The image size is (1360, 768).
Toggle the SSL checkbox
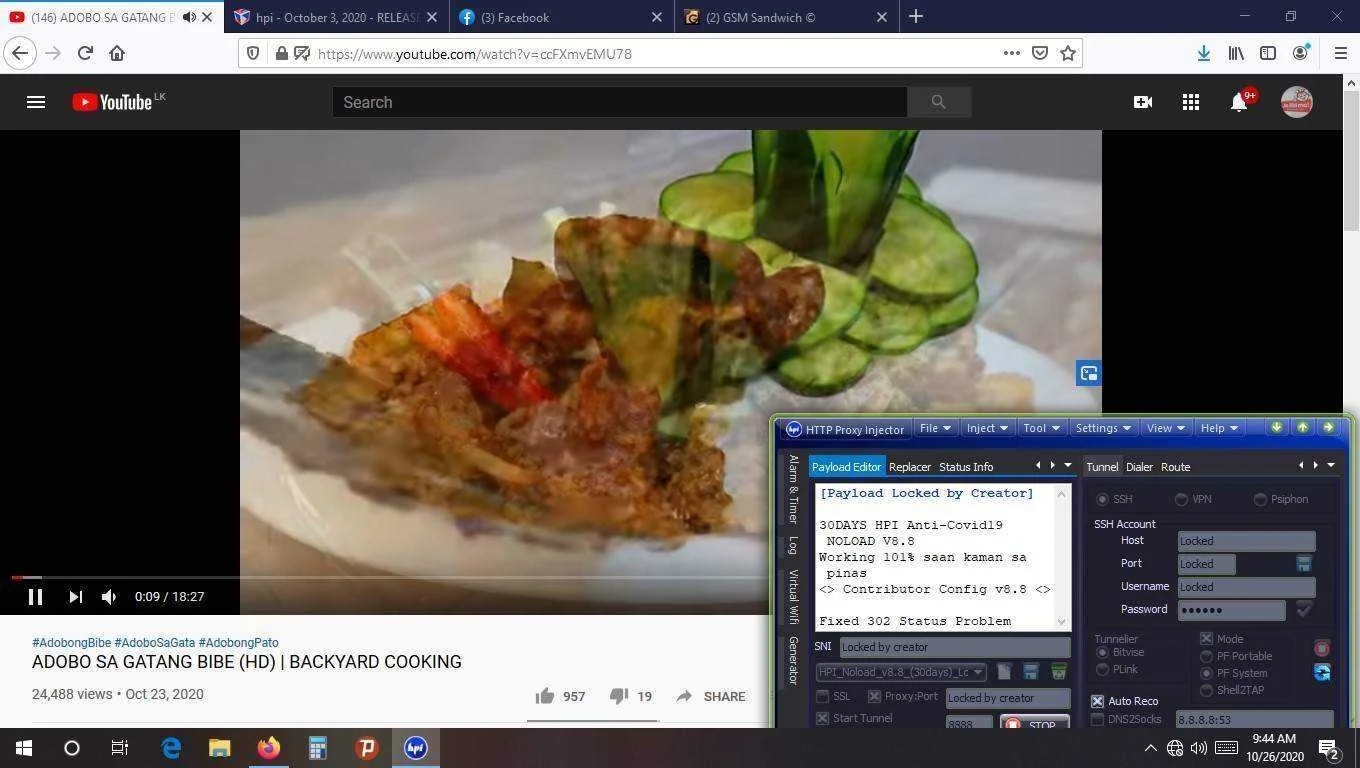click(823, 697)
